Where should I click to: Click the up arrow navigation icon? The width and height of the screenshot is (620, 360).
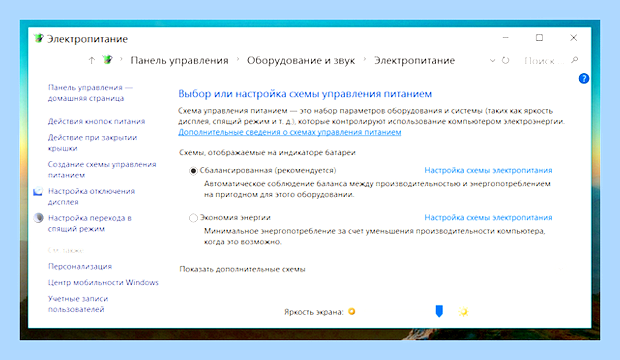pyautogui.click(x=91, y=61)
